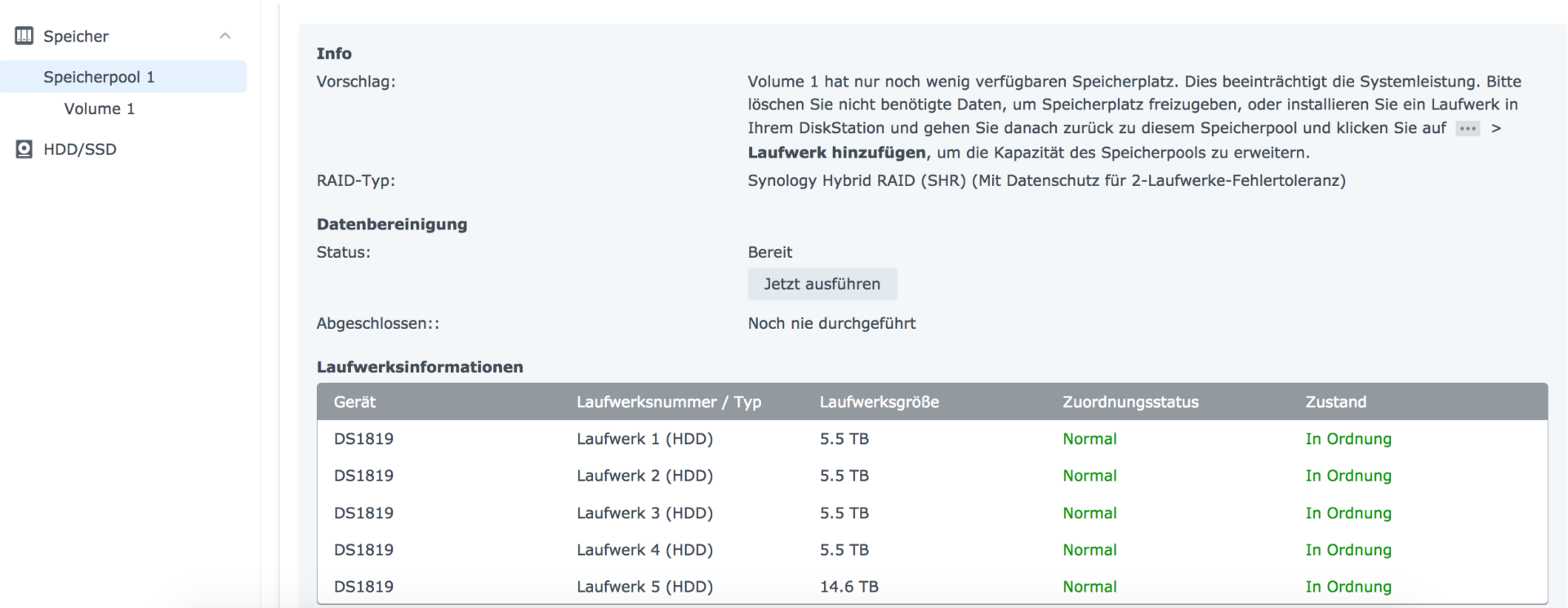The image size is (1568, 608).
Task: Click the Laufwerksinformationen section heading
Action: pos(420,366)
